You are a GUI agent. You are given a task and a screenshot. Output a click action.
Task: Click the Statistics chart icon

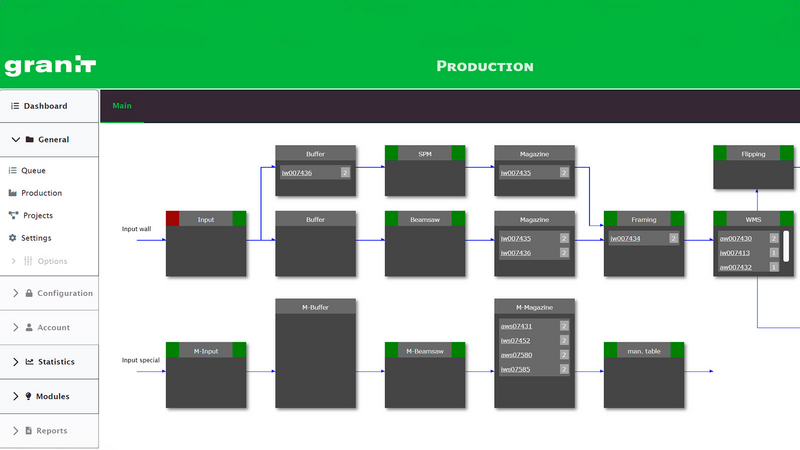29,362
